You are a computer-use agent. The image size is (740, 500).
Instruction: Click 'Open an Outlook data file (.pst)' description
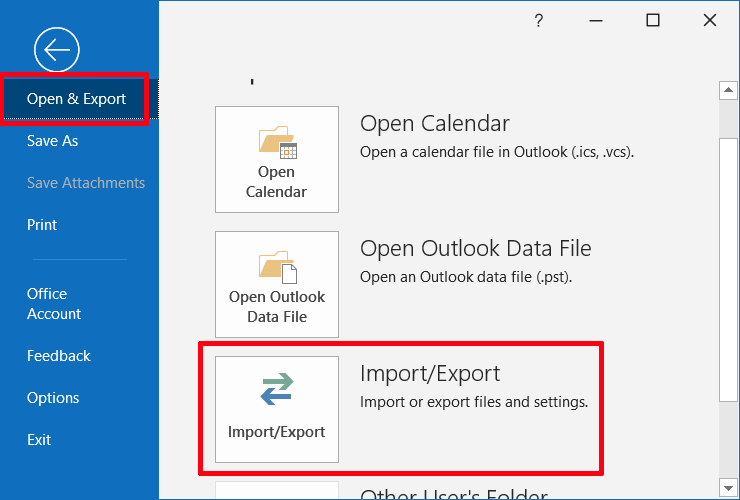(466, 277)
